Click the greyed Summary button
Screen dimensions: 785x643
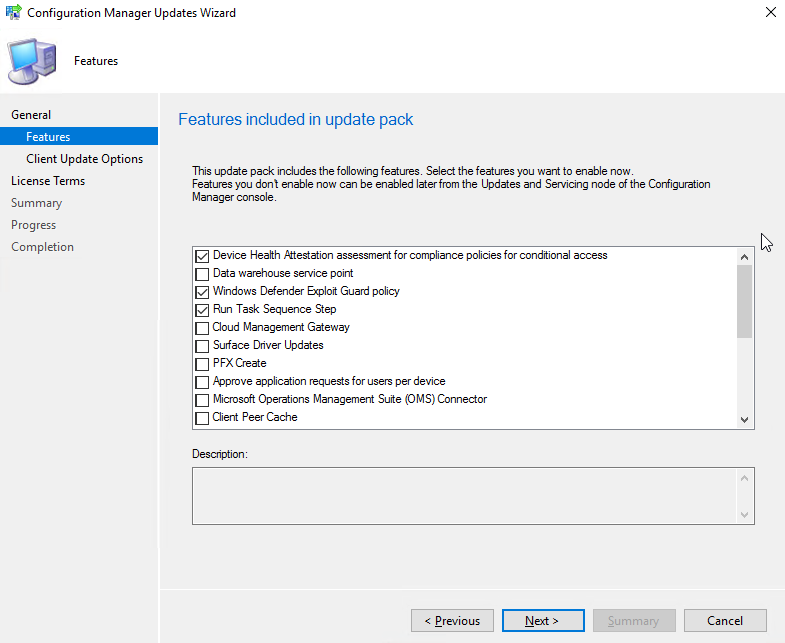[634, 620]
